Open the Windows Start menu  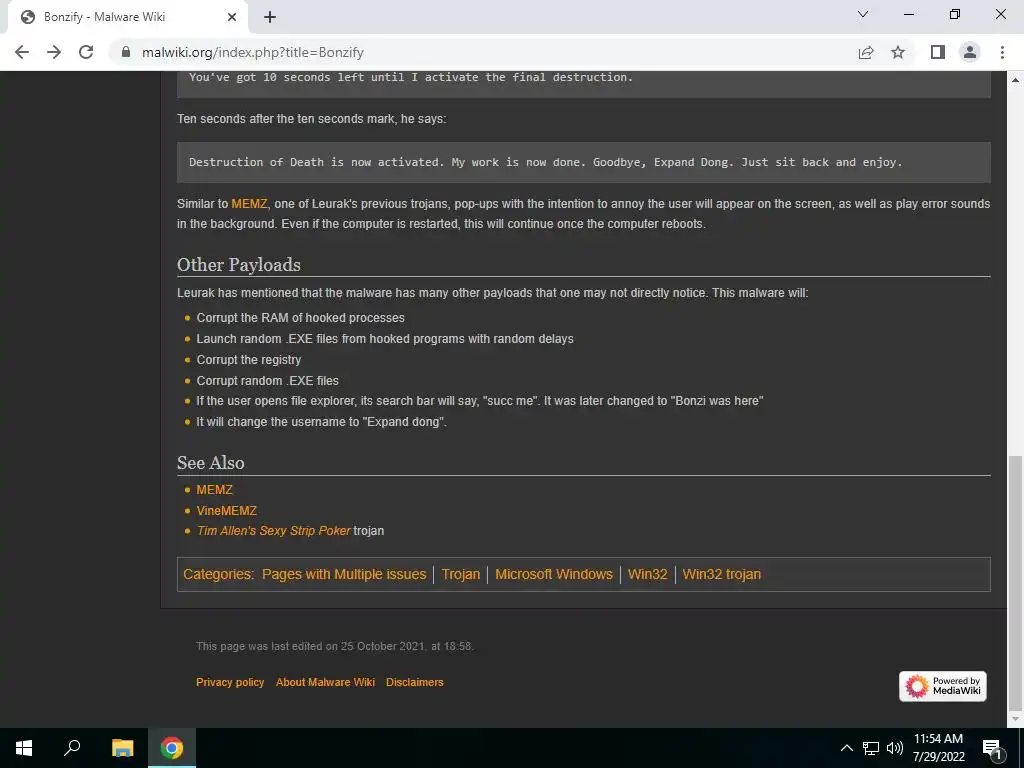(24, 748)
